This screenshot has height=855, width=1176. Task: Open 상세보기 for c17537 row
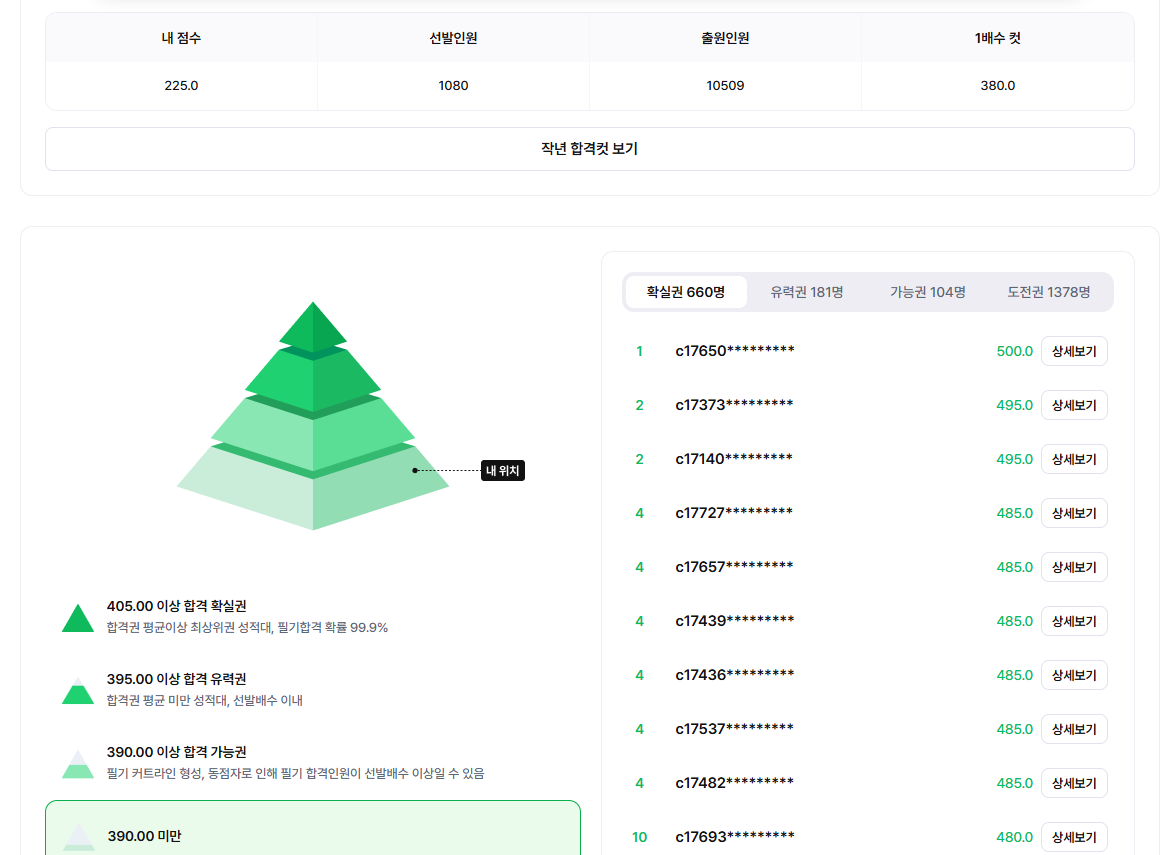click(x=1074, y=729)
